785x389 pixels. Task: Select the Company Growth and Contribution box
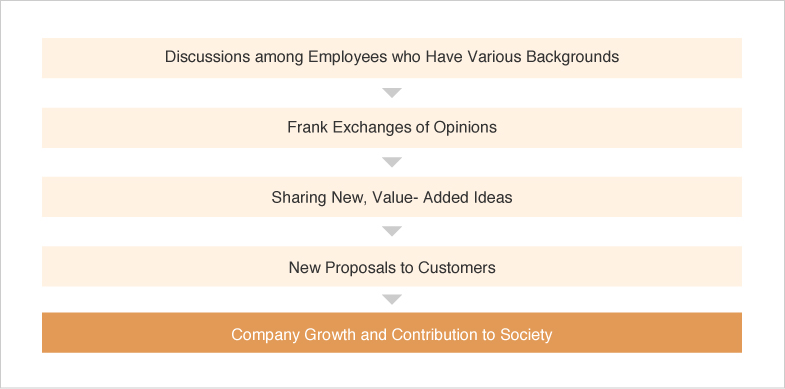(392, 332)
